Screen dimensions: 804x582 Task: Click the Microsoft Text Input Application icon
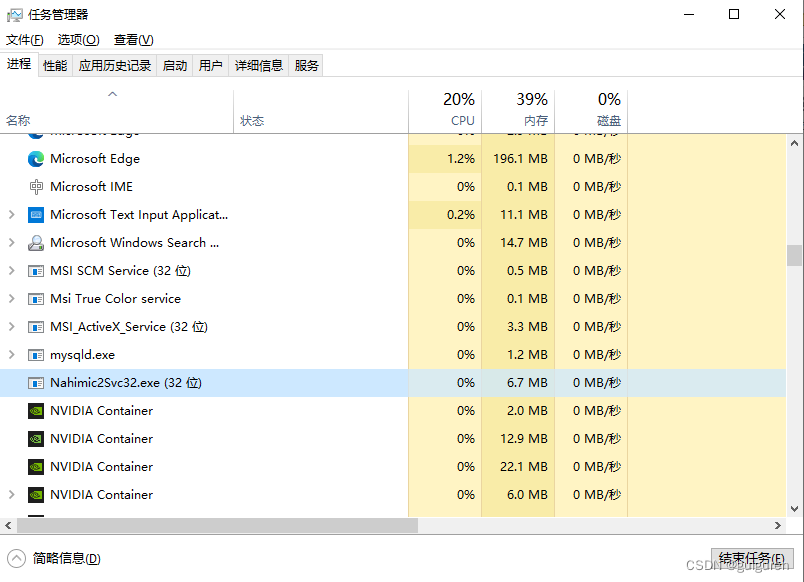[36, 215]
